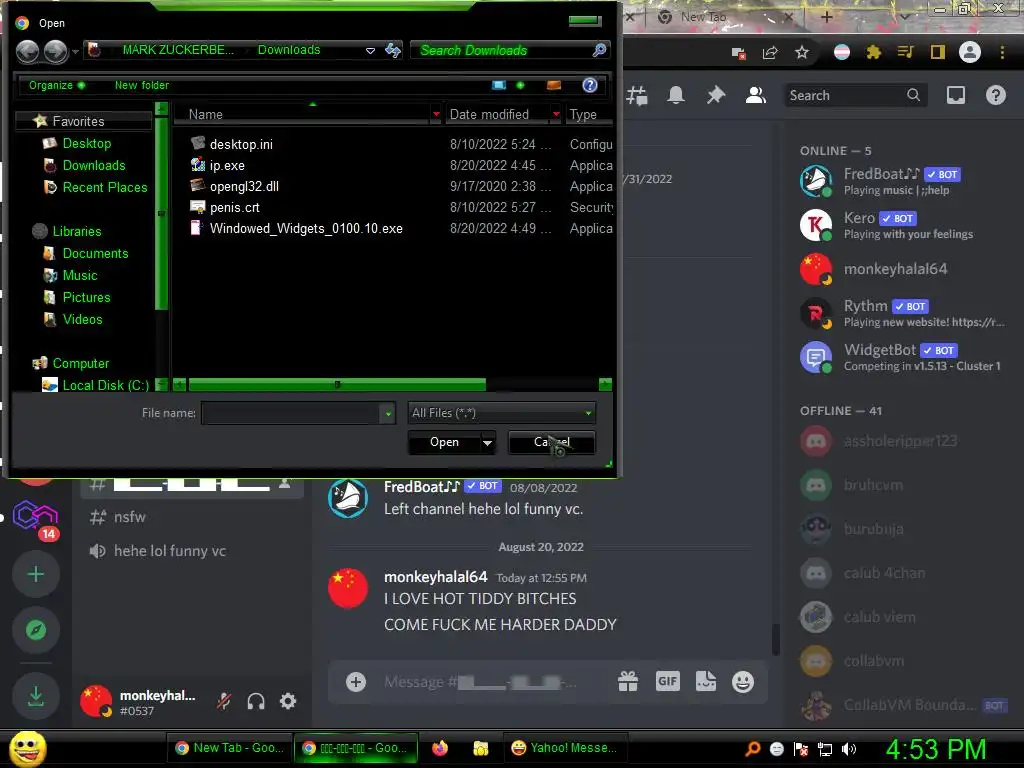This screenshot has width=1024, height=768.
Task: Click refresh icon next to address bar
Action: [x=393, y=50]
